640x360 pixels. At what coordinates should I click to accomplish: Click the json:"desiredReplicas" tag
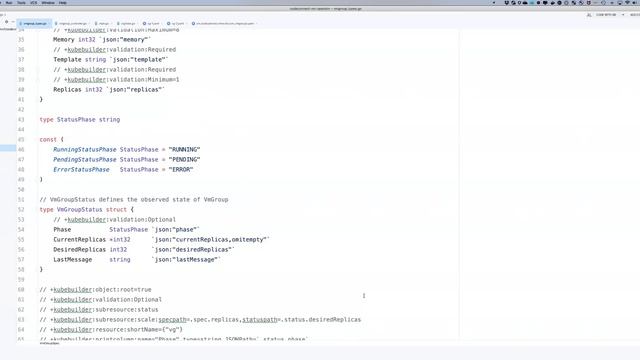click(193, 249)
